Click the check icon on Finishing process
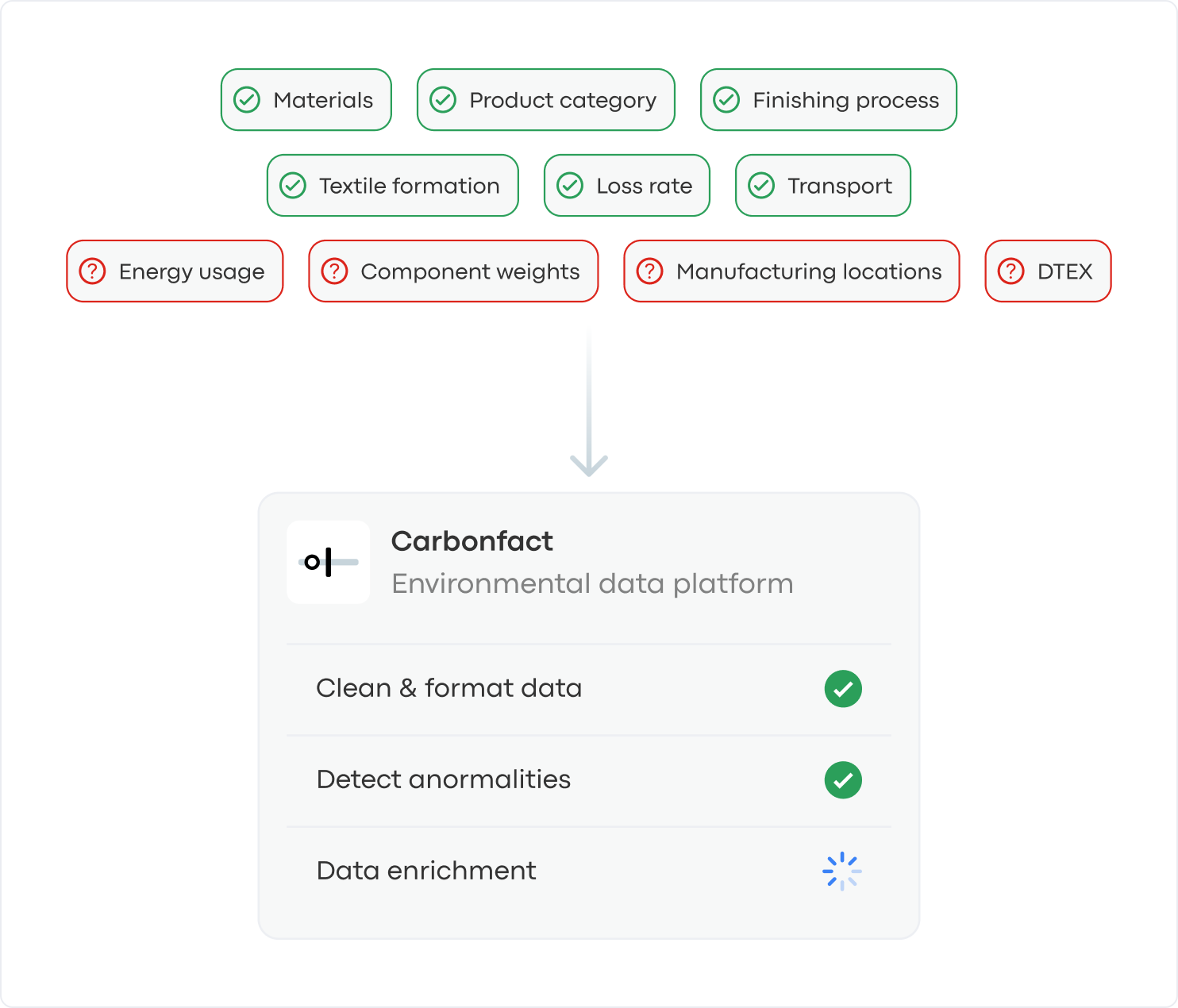The height and width of the screenshot is (1008, 1178). 726,100
